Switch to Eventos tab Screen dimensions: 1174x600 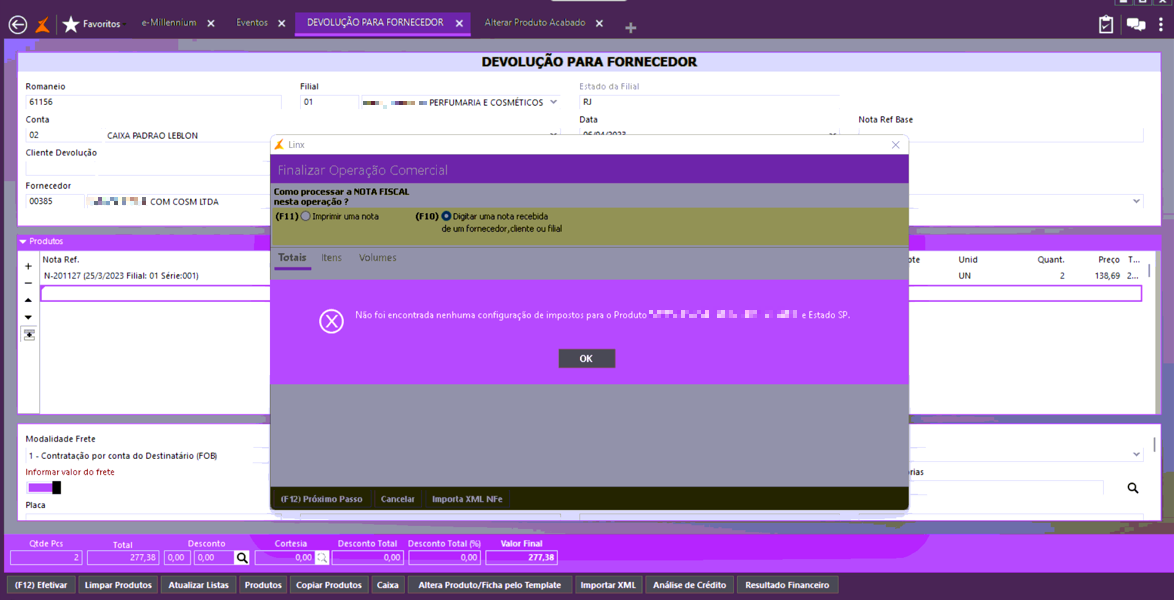pyautogui.click(x=252, y=23)
